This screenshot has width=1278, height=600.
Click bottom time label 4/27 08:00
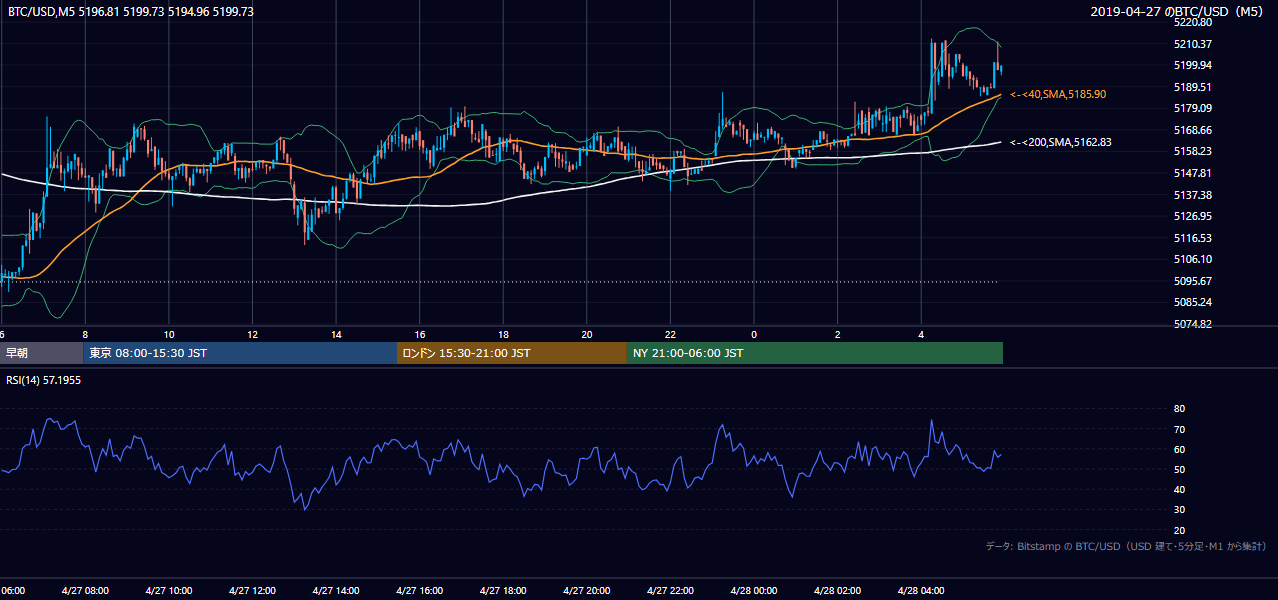coord(85,591)
